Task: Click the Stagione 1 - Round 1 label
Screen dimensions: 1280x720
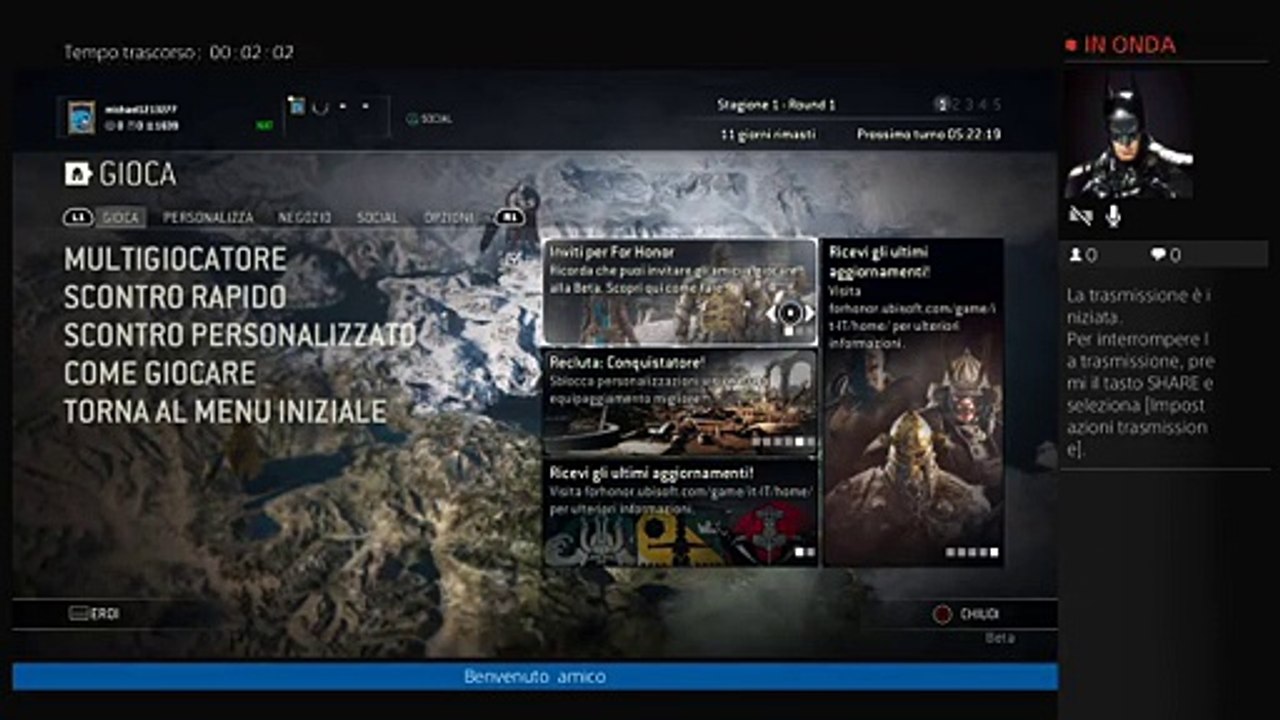Action: pyautogui.click(x=776, y=105)
